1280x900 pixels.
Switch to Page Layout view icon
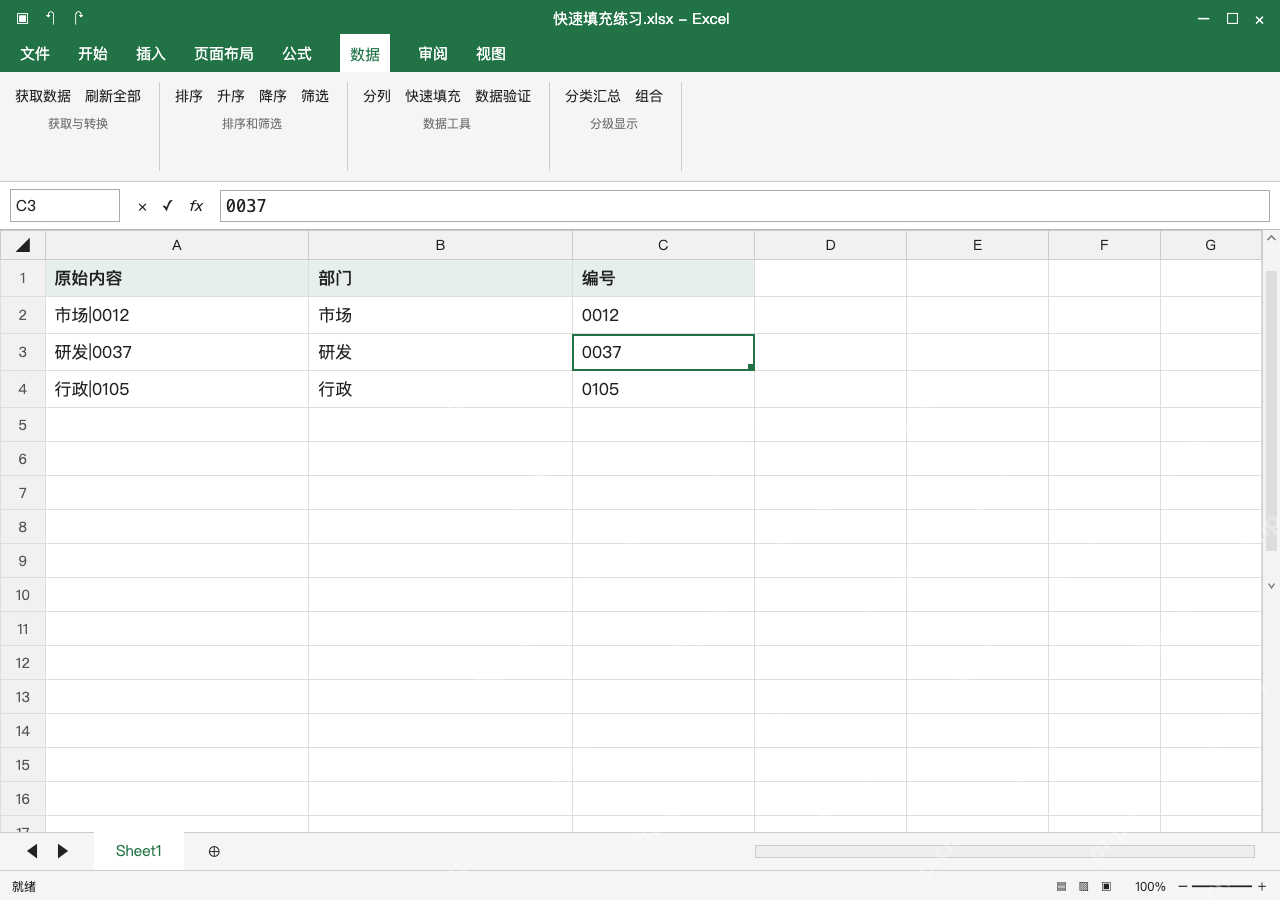click(x=1083, y=886)
